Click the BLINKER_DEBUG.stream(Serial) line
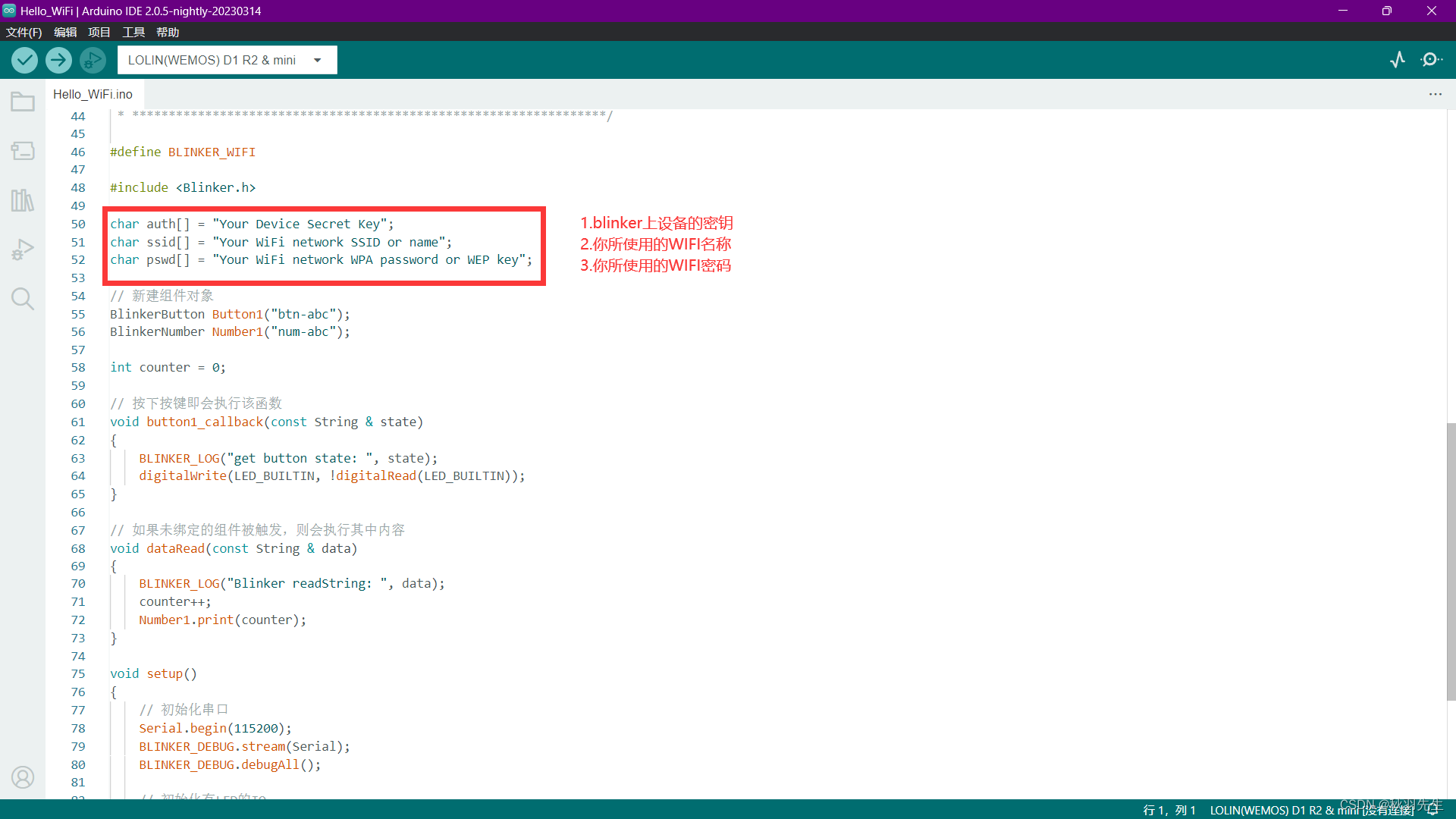Screen dimensions: 1456x819 coord(244,746)
